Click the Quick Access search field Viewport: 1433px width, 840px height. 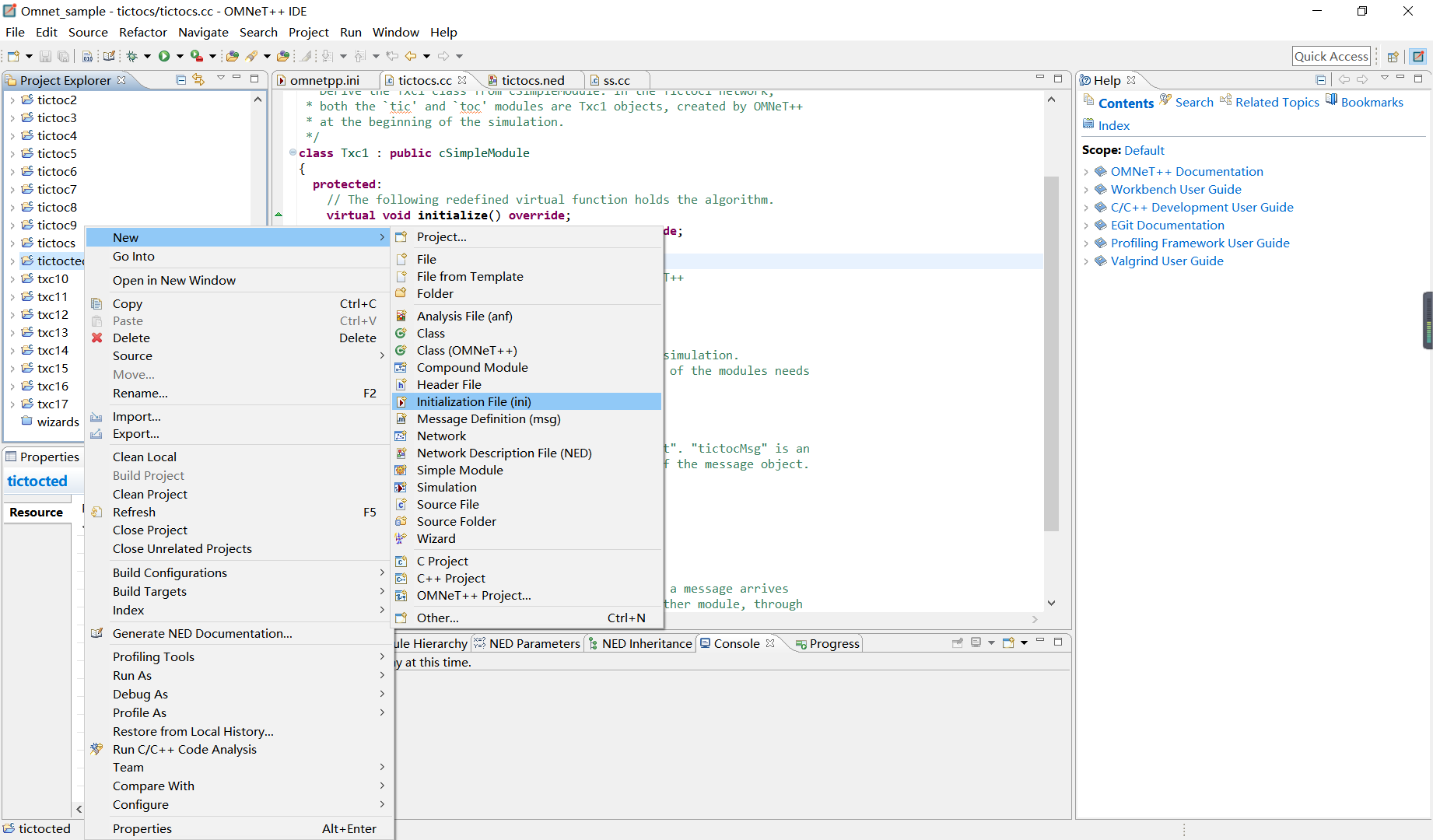click(1330, 56)
